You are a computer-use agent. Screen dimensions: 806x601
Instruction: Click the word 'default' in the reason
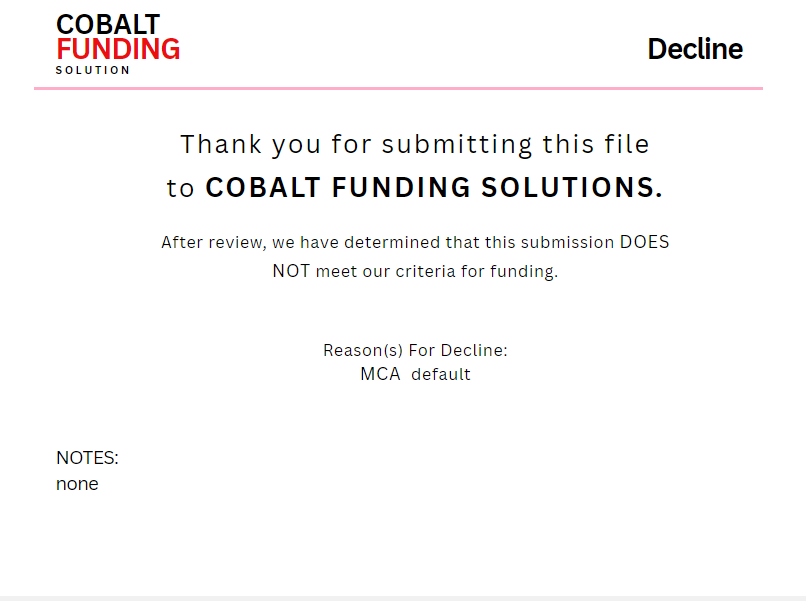[x=441, y=375]
